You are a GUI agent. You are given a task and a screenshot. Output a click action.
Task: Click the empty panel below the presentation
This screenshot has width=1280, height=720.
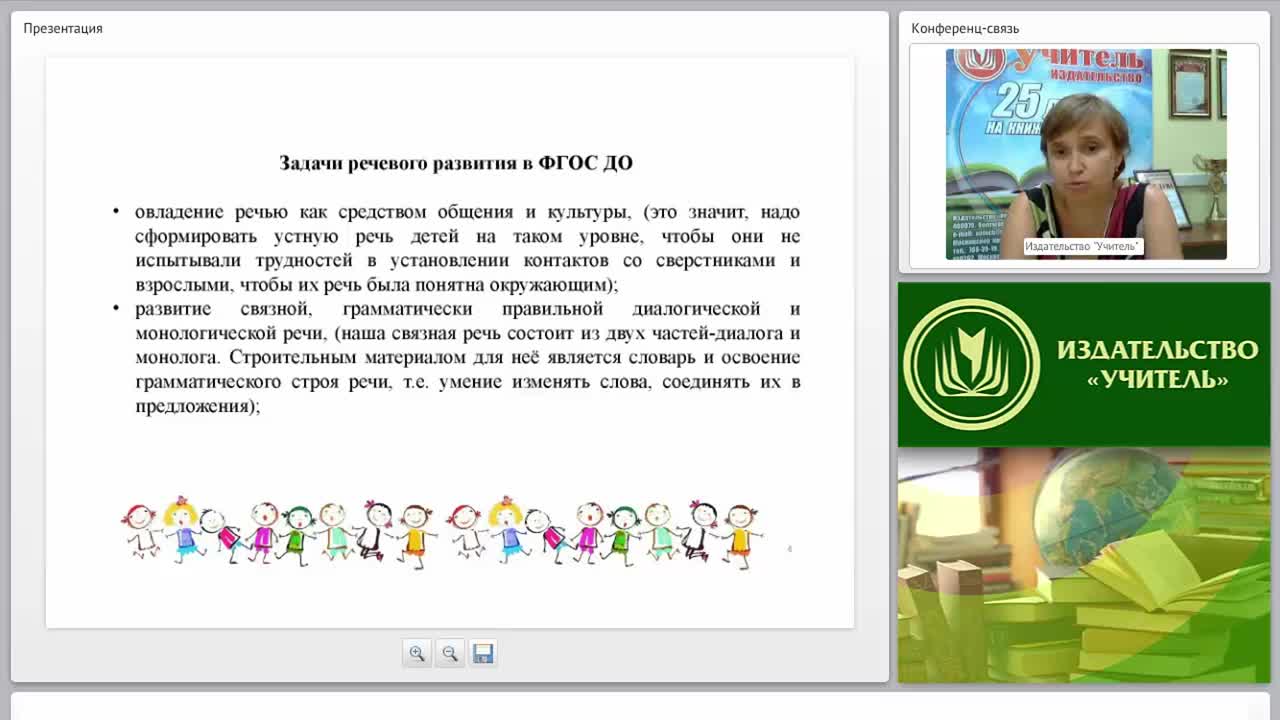click(x=640, y=706)
